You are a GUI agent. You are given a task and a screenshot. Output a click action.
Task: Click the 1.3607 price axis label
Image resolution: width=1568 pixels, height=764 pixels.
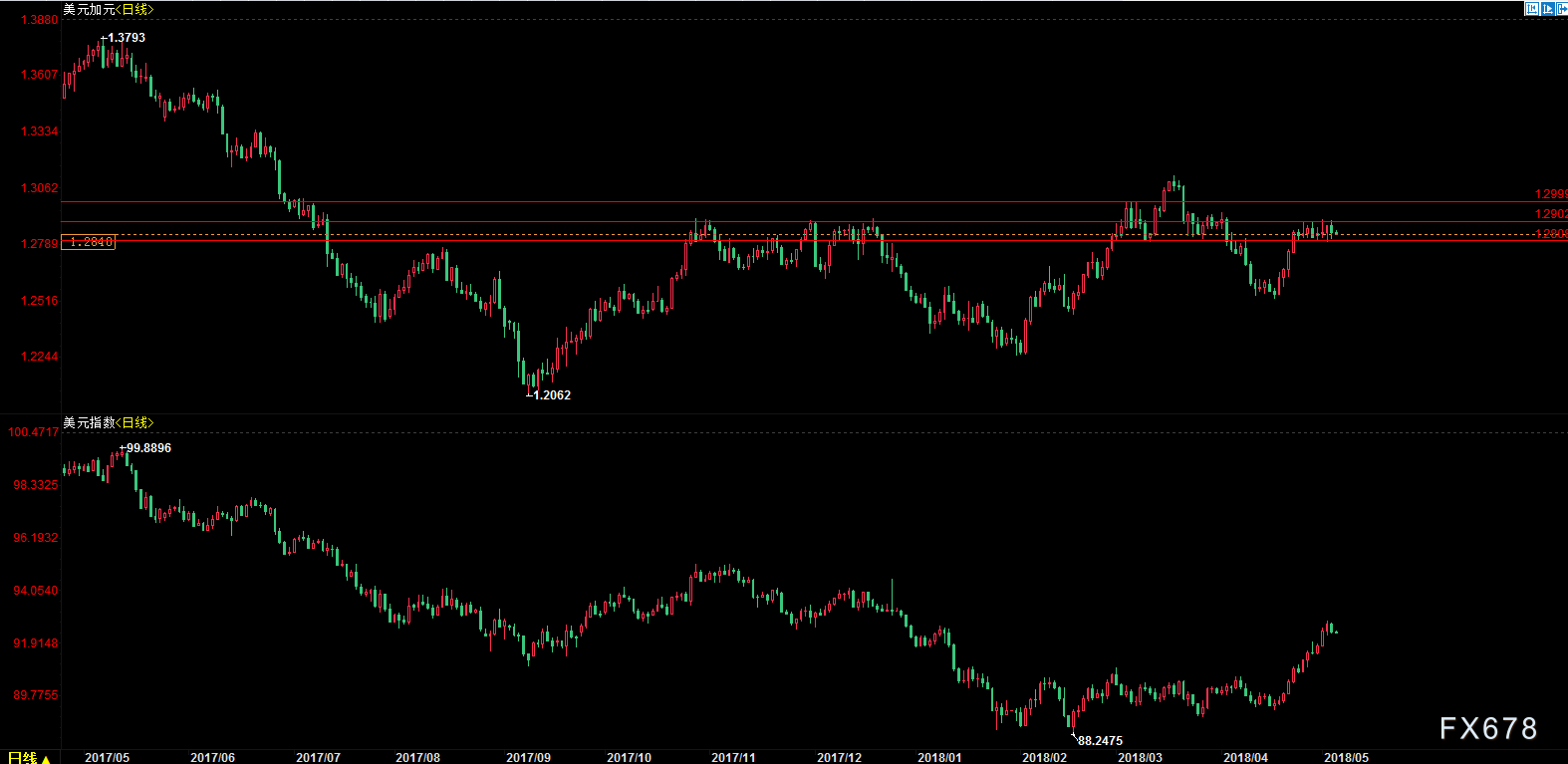[40, 75]
